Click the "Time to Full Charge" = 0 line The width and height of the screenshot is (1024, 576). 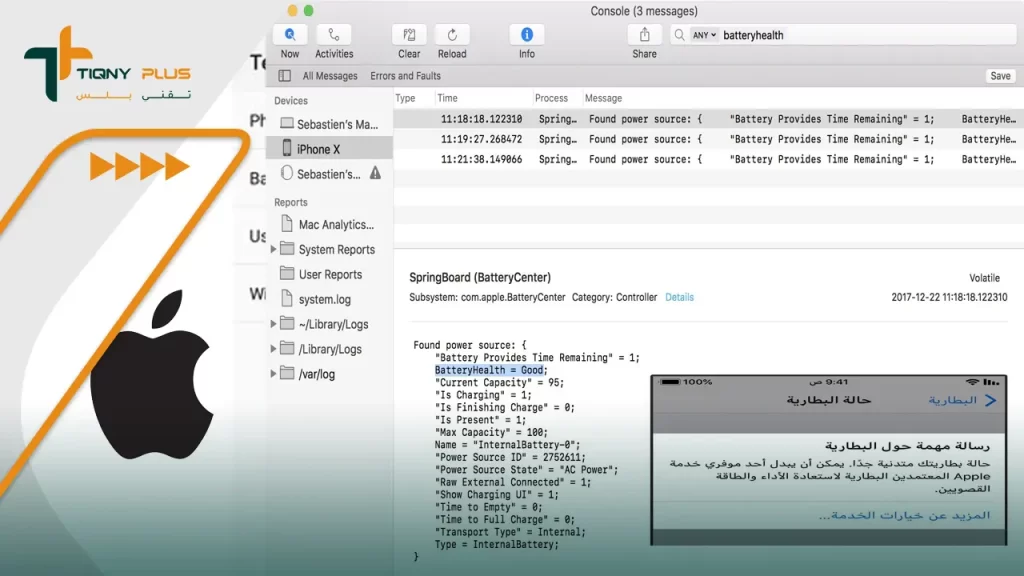click(505, 520)
